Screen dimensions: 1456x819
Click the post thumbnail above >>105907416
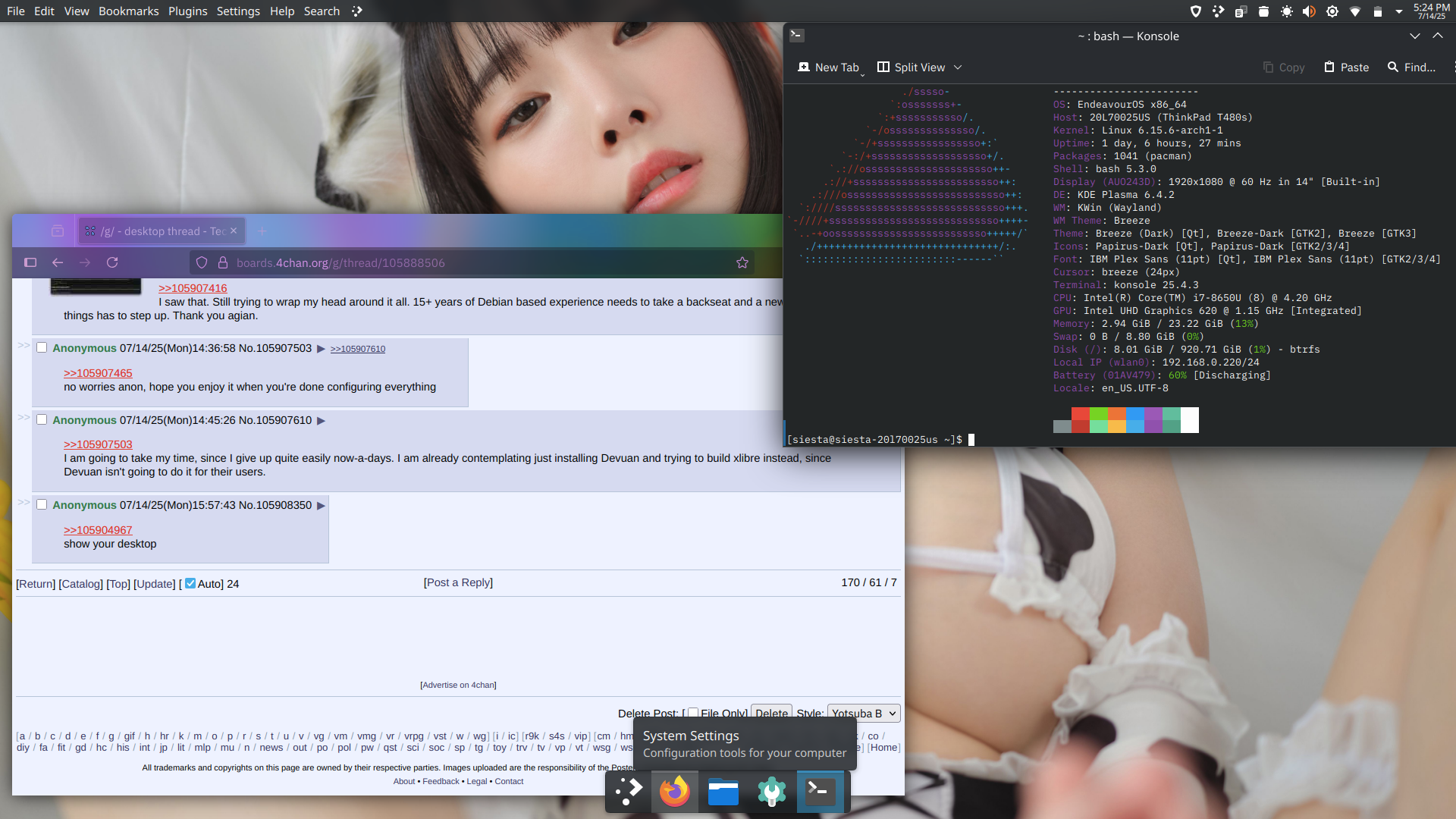coord(96,287)
